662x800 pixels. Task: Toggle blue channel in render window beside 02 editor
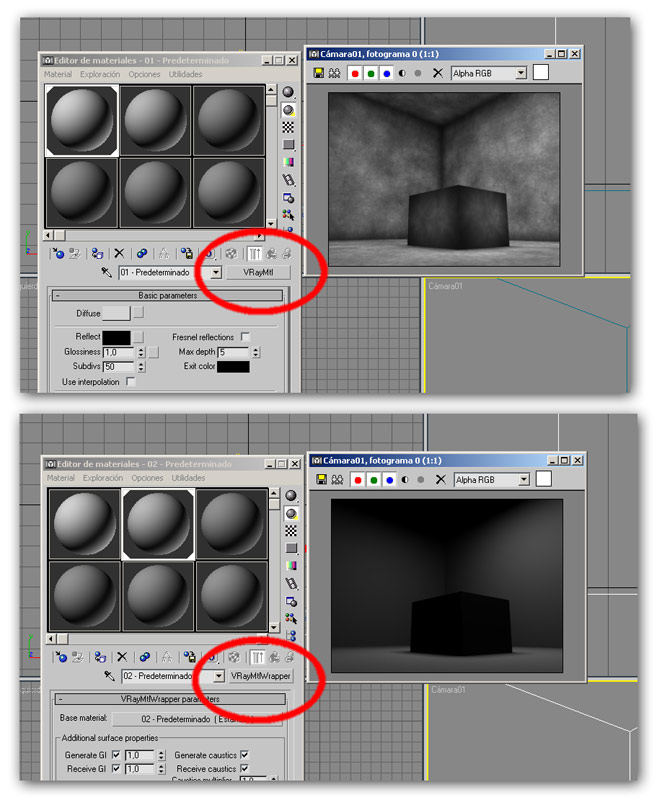coord(390,480)
